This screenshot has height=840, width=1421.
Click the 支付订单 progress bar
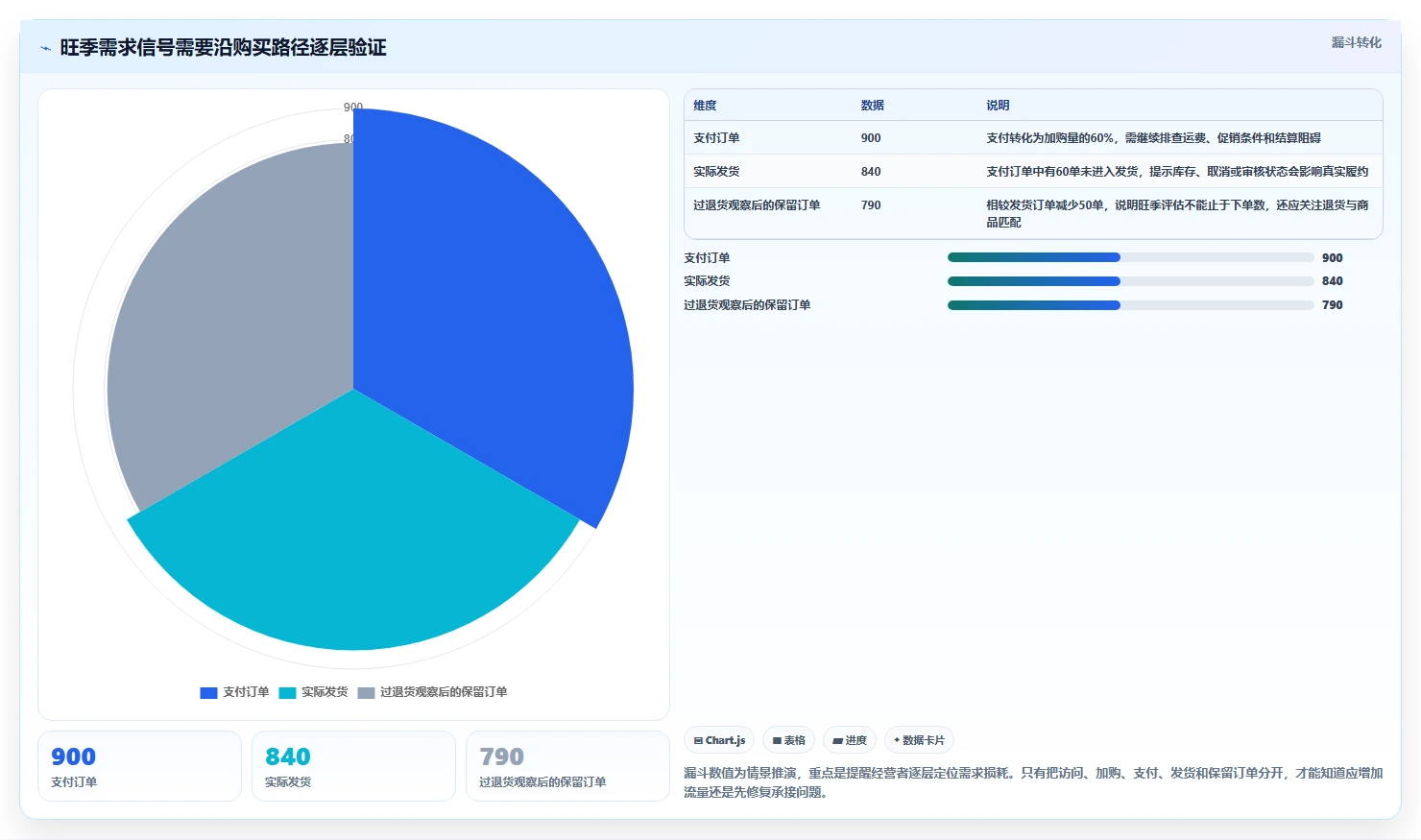point(1130,257)
